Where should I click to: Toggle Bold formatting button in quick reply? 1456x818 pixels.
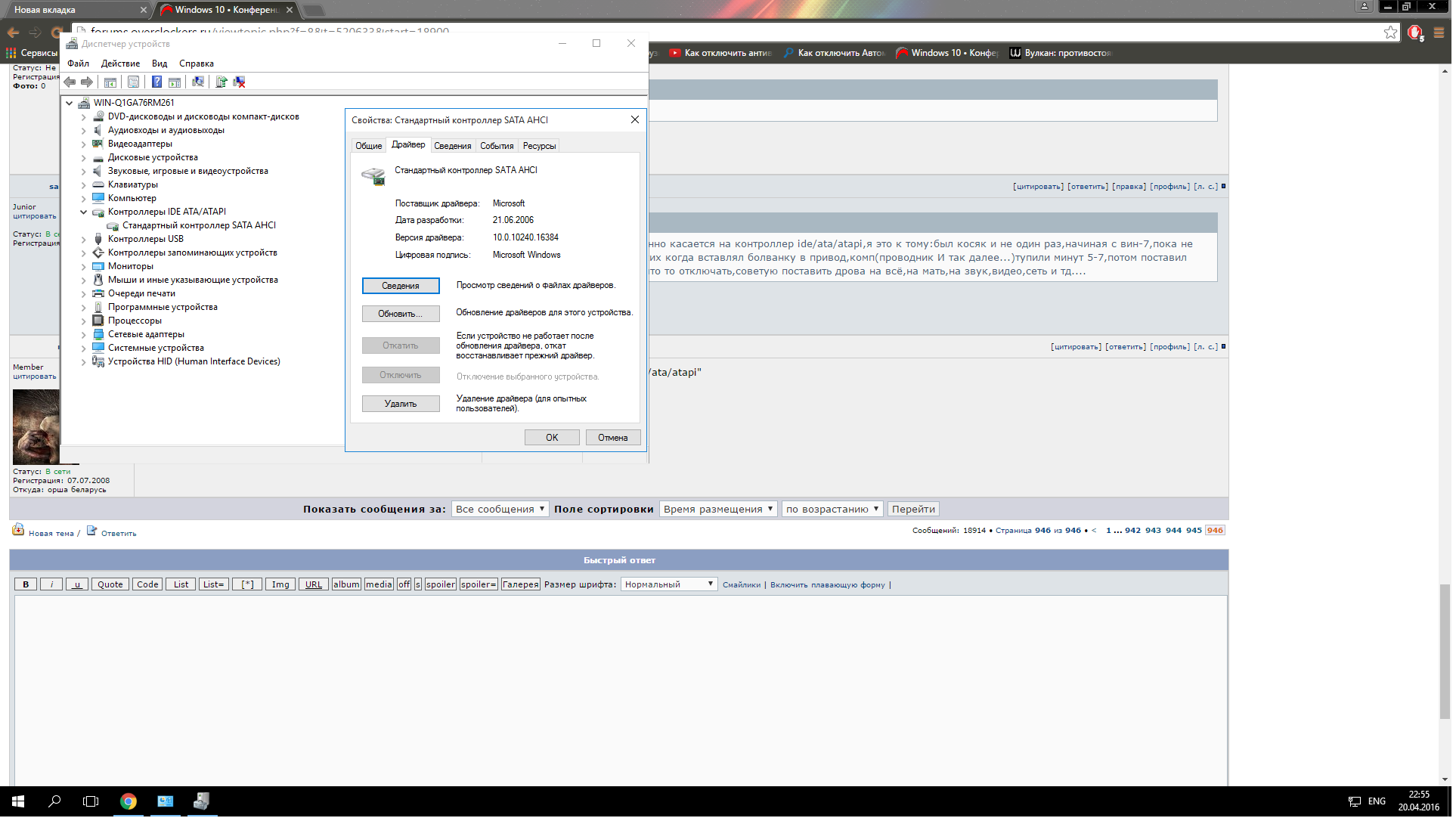26,586
